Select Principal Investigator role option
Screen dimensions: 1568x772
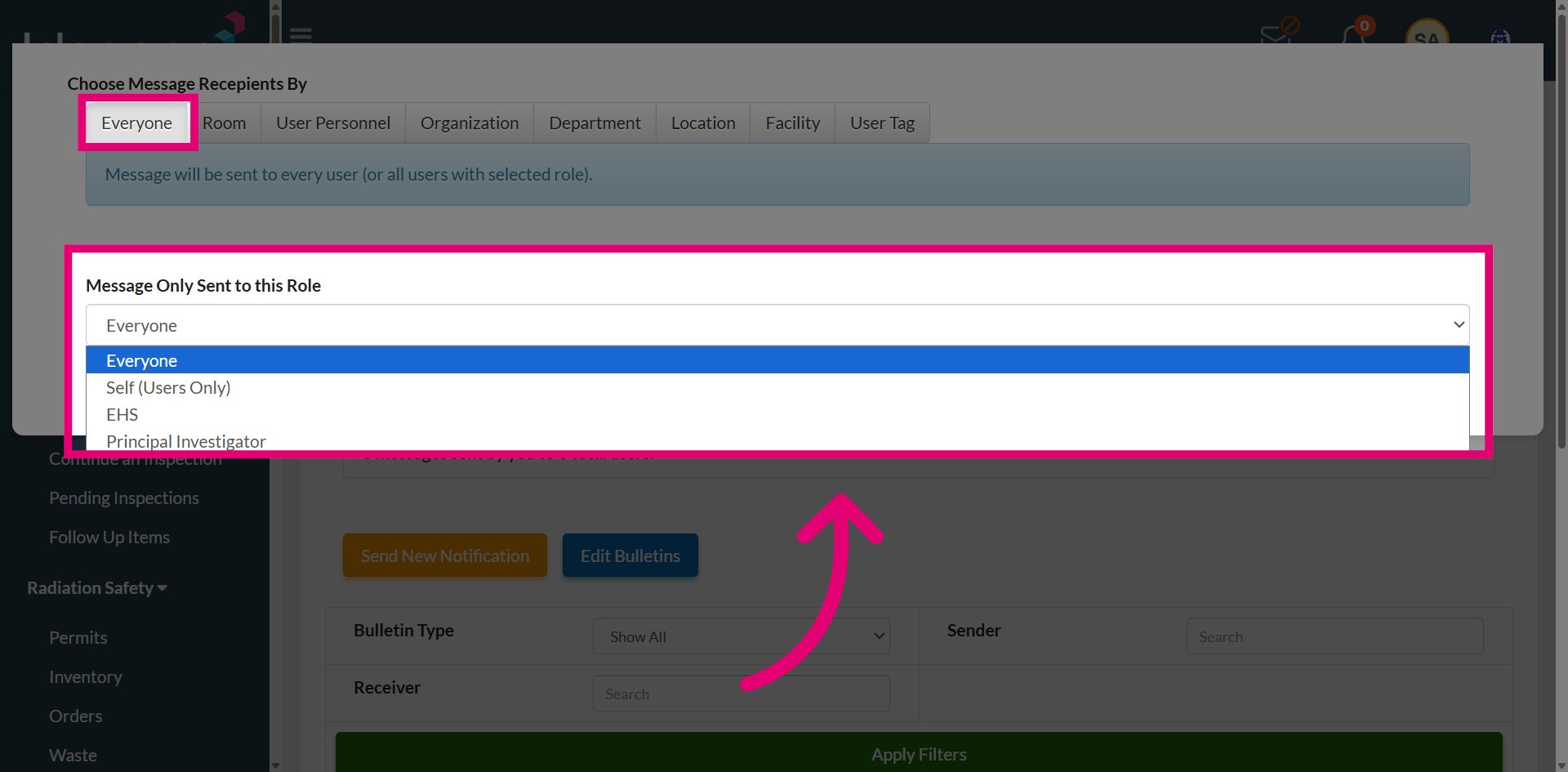click(777, 440)
